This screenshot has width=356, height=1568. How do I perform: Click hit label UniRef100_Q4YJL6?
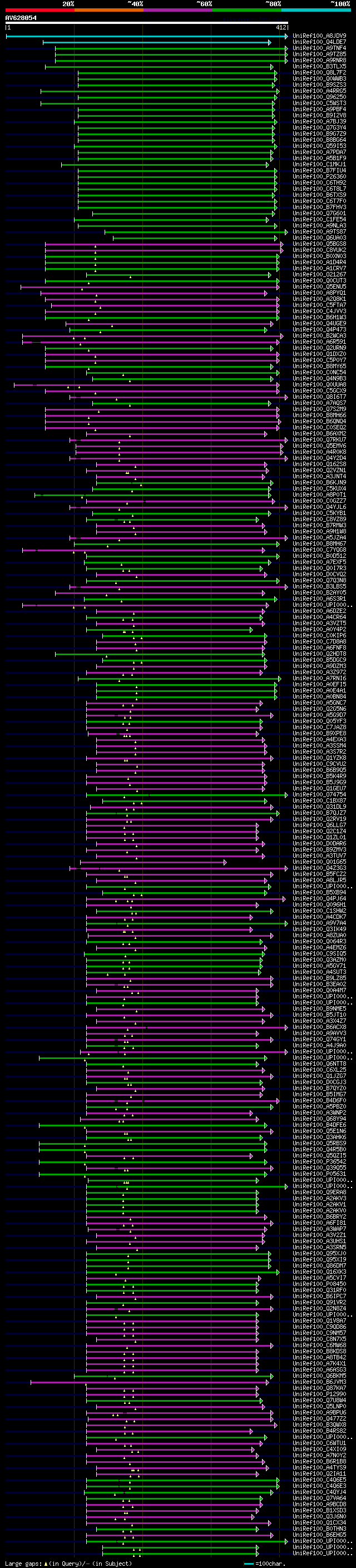point(319,507)
